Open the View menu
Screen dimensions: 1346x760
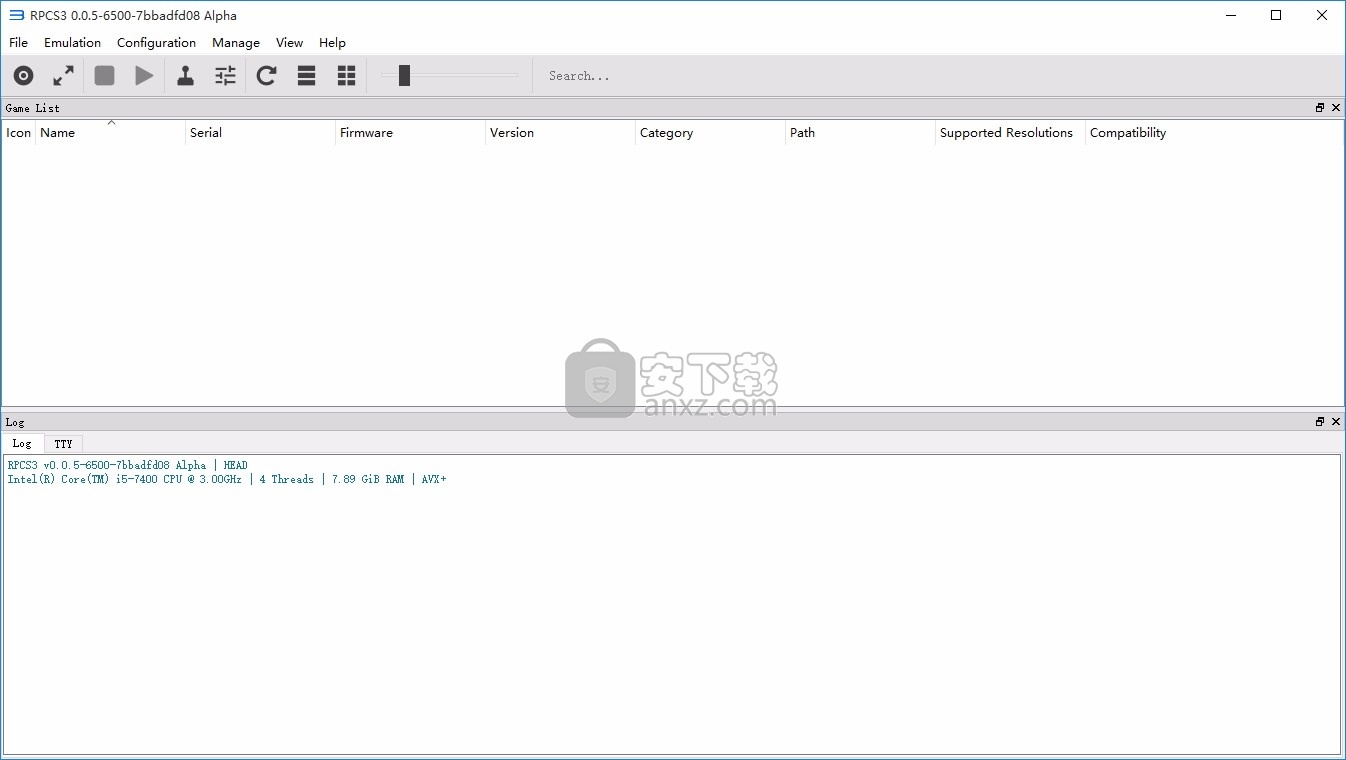pos(289,42)
